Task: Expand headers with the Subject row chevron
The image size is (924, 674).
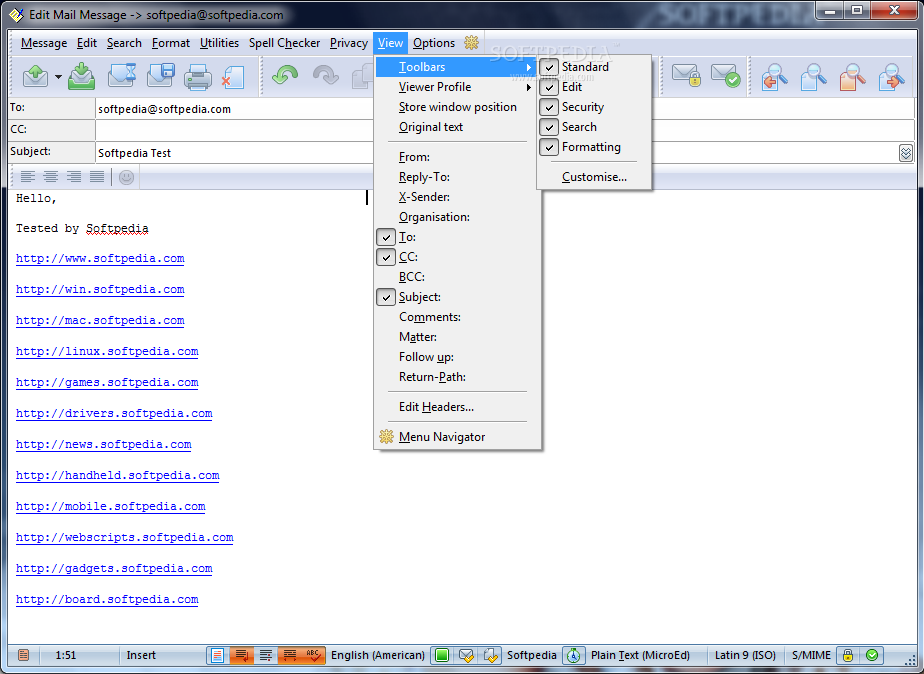Action: tap(906, 153)
